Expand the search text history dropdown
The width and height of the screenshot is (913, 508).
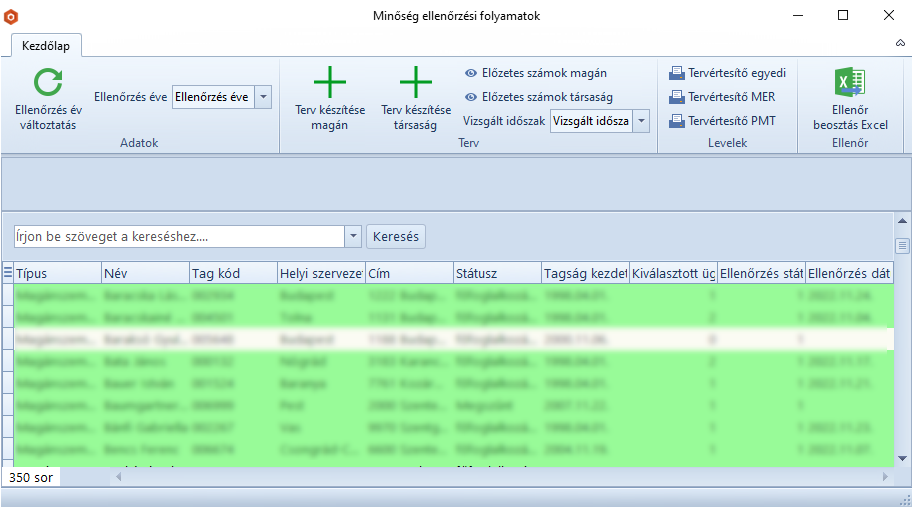click(352, 236)
